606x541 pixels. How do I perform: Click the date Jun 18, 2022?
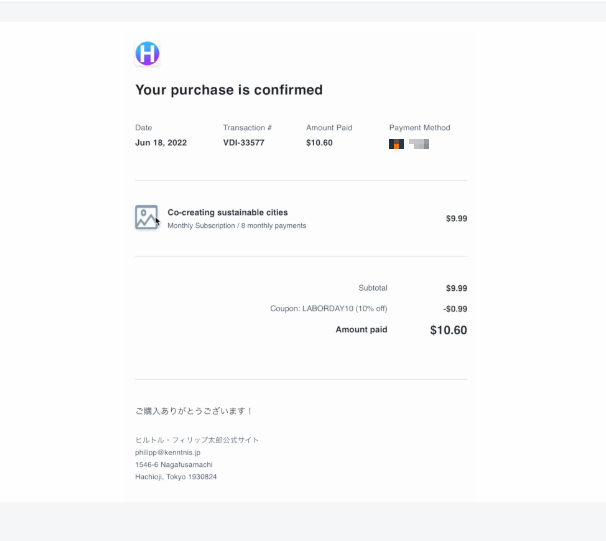pyautogui.click(x=161, y=143)
